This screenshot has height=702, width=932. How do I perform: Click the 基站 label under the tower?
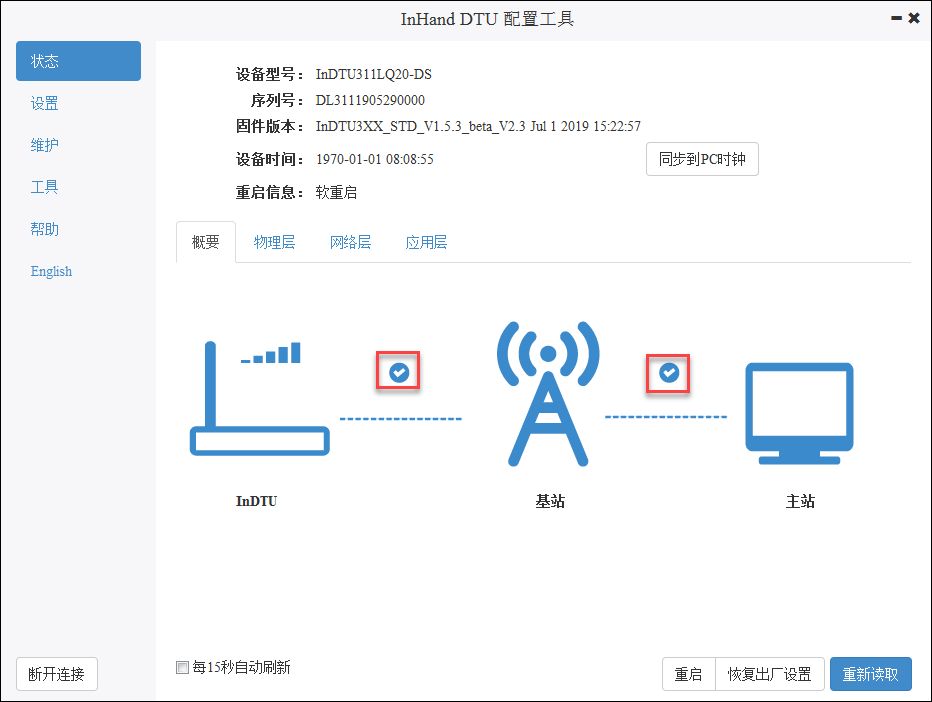click(x=550, y=501)
